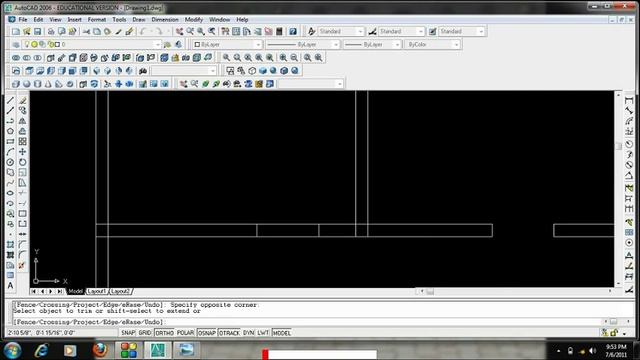This screenshot has height=360, width=640.
Task: Select the Offset modify tool
Action: click(x=22, y=131)
